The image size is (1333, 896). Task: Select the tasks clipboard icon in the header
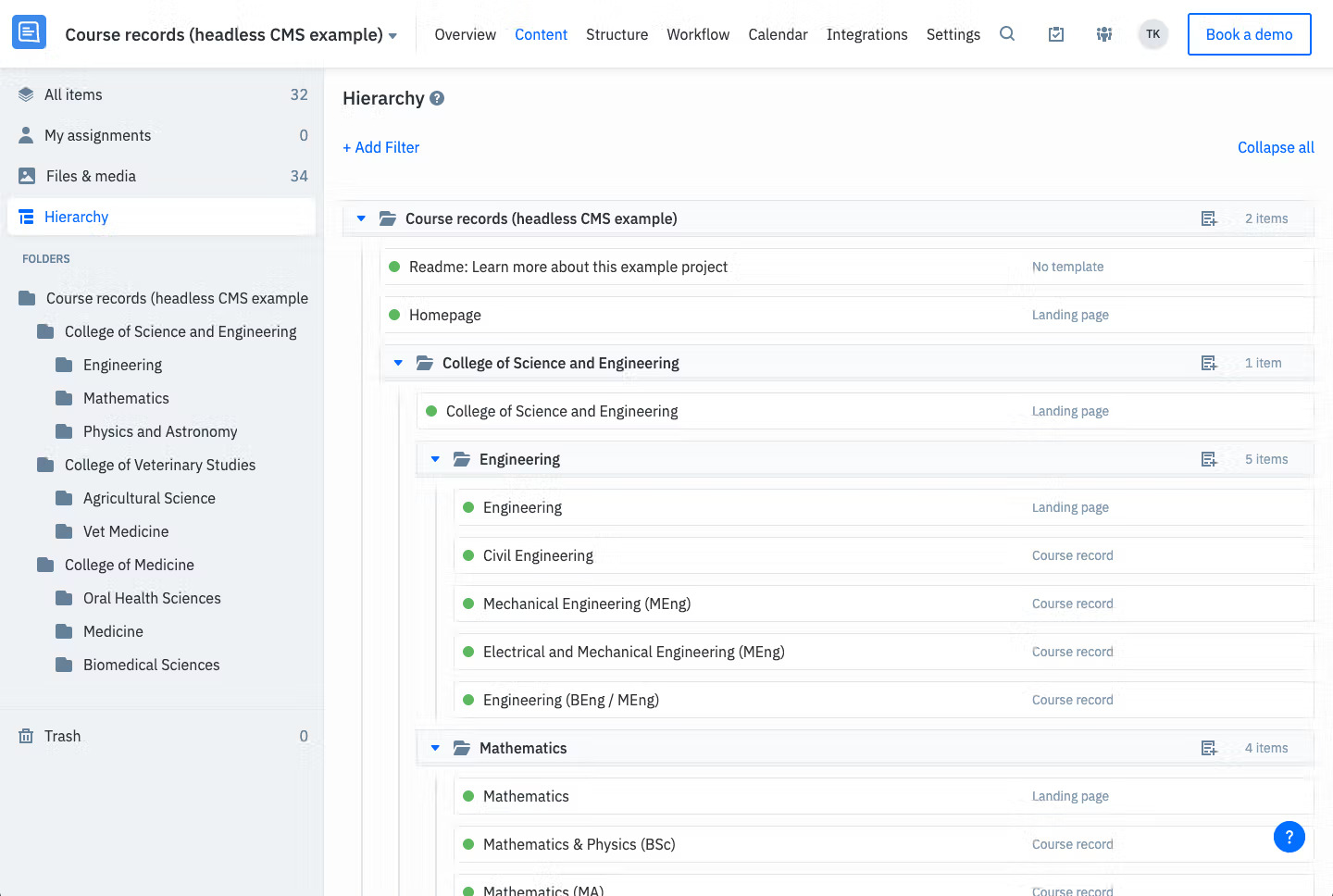click(1055, 34)
